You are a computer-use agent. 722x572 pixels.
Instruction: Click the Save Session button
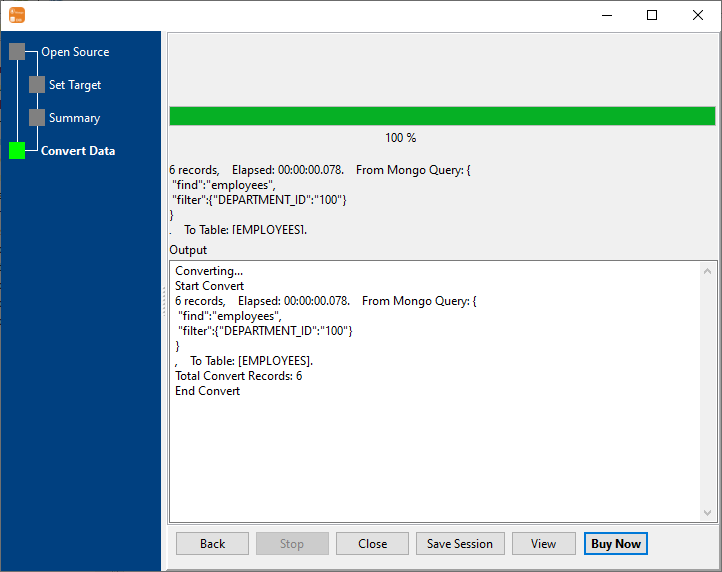[460, 544]
